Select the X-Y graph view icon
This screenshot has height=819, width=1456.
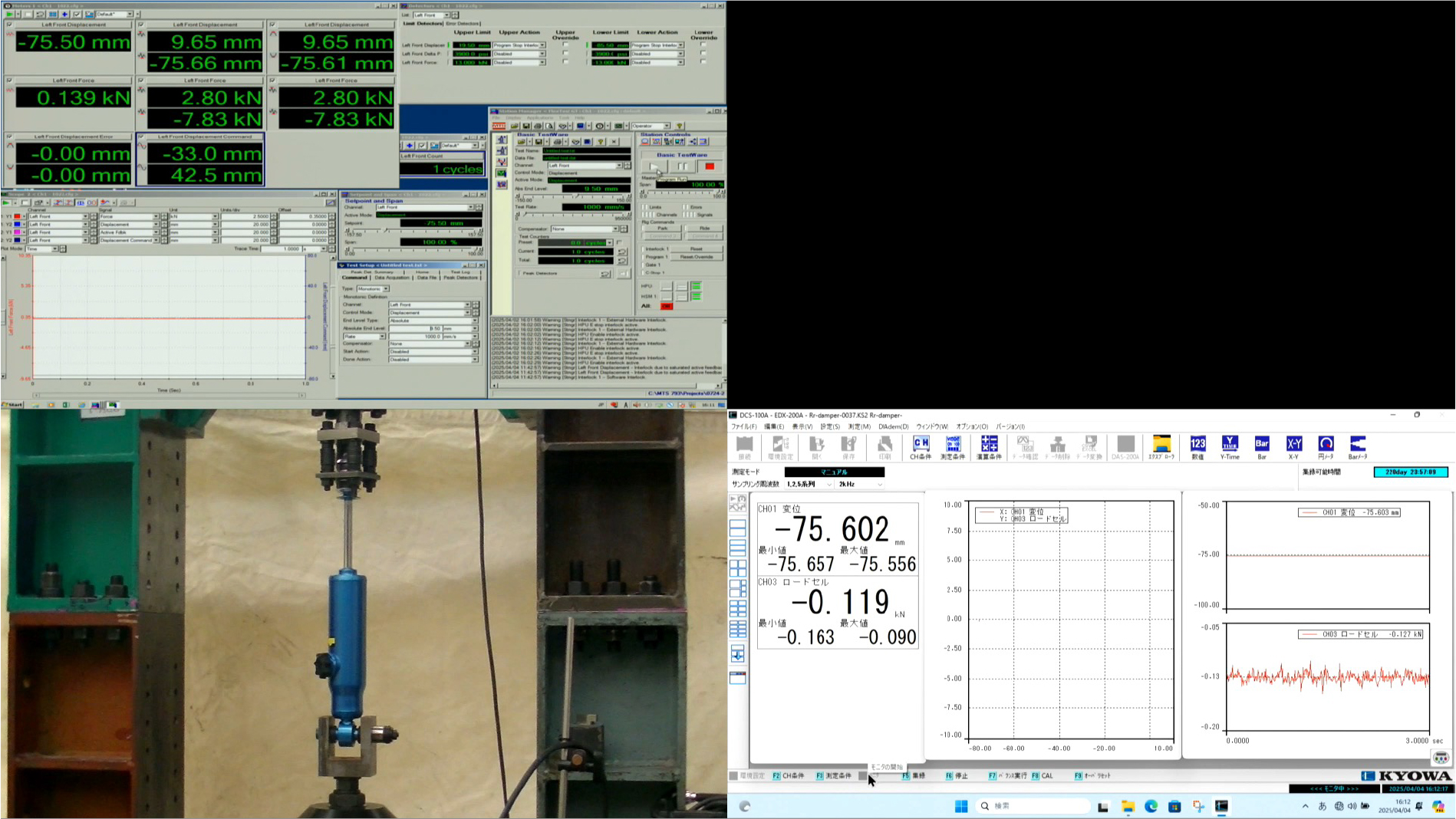pyautogui.click(x=1293, y=447)
